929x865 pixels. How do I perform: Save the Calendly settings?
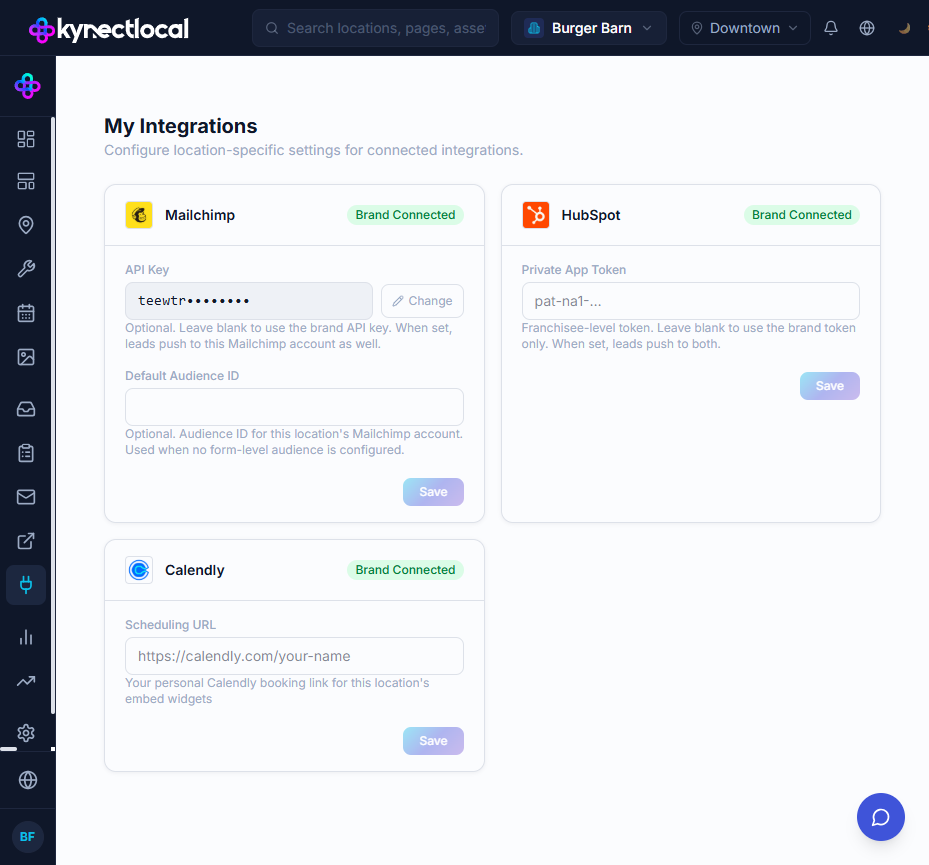433,741
